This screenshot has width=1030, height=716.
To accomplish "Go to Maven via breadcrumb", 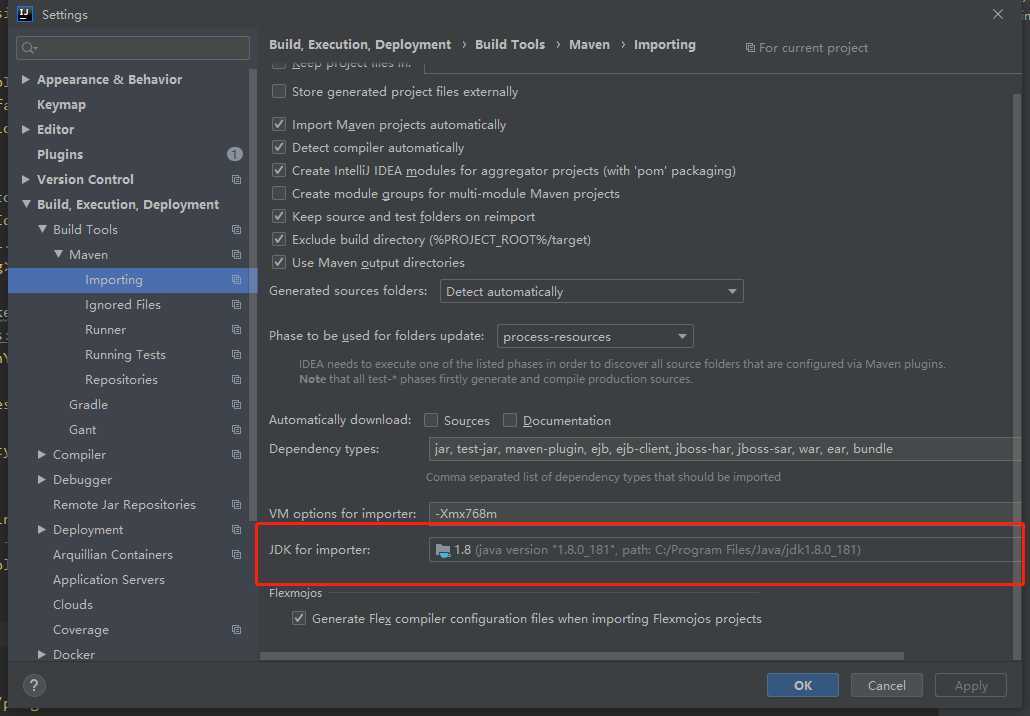I will pos(589,44).
